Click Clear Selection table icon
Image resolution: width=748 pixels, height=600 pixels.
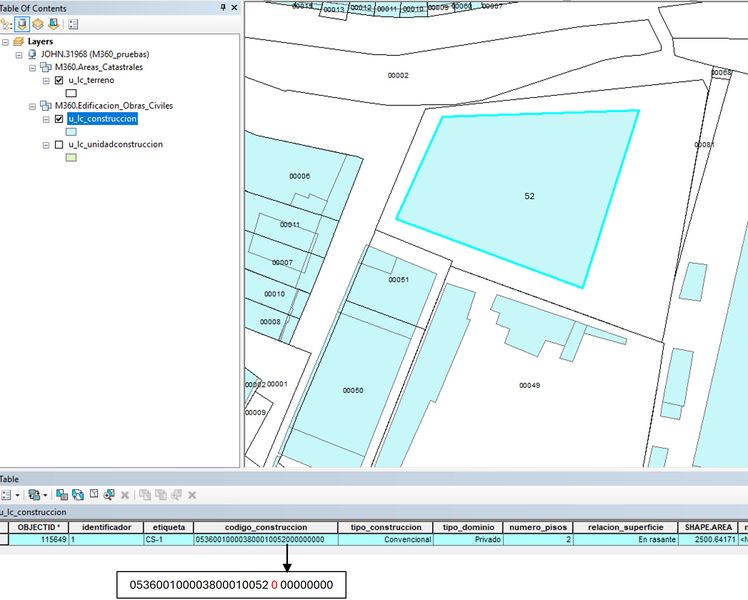tap(94, 495)
